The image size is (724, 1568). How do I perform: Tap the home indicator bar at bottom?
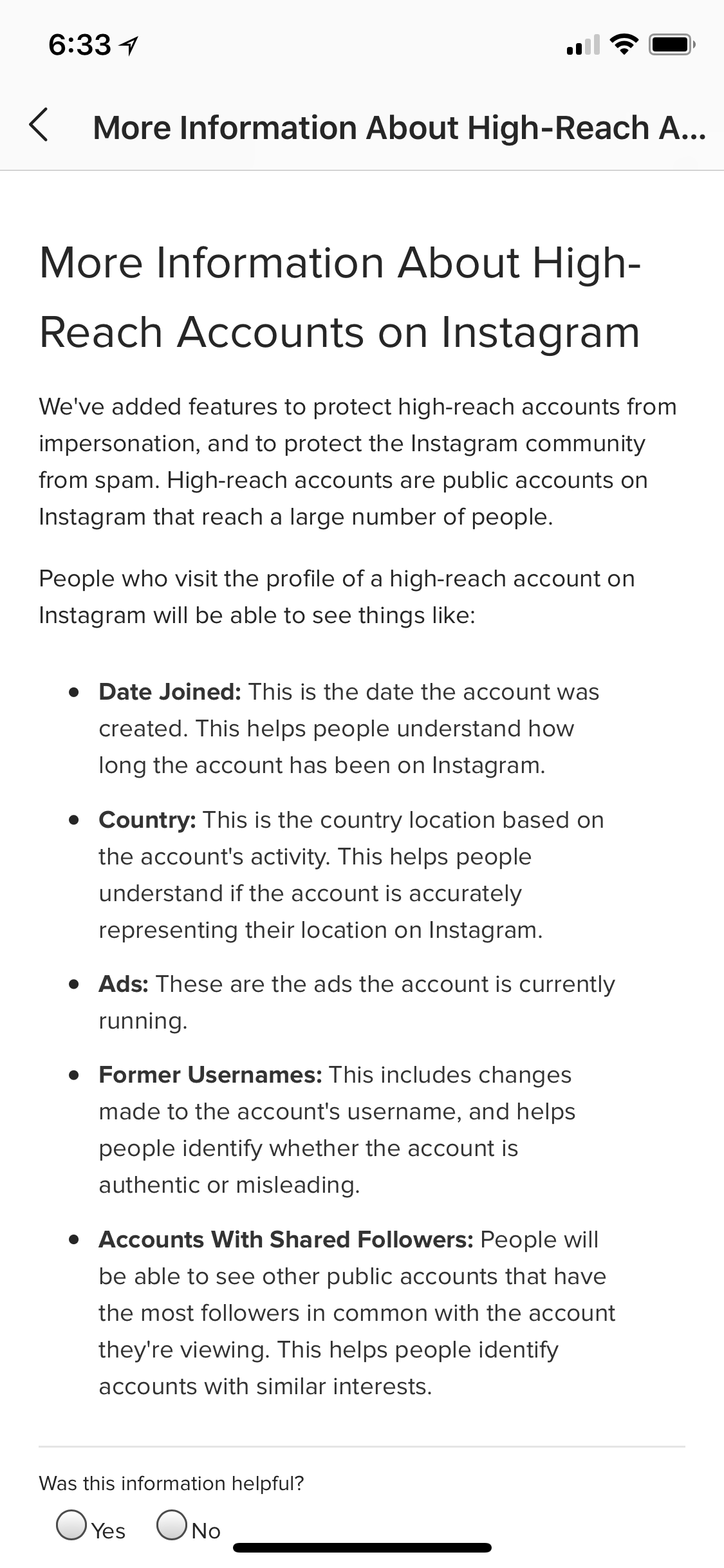pos(362,1547)
